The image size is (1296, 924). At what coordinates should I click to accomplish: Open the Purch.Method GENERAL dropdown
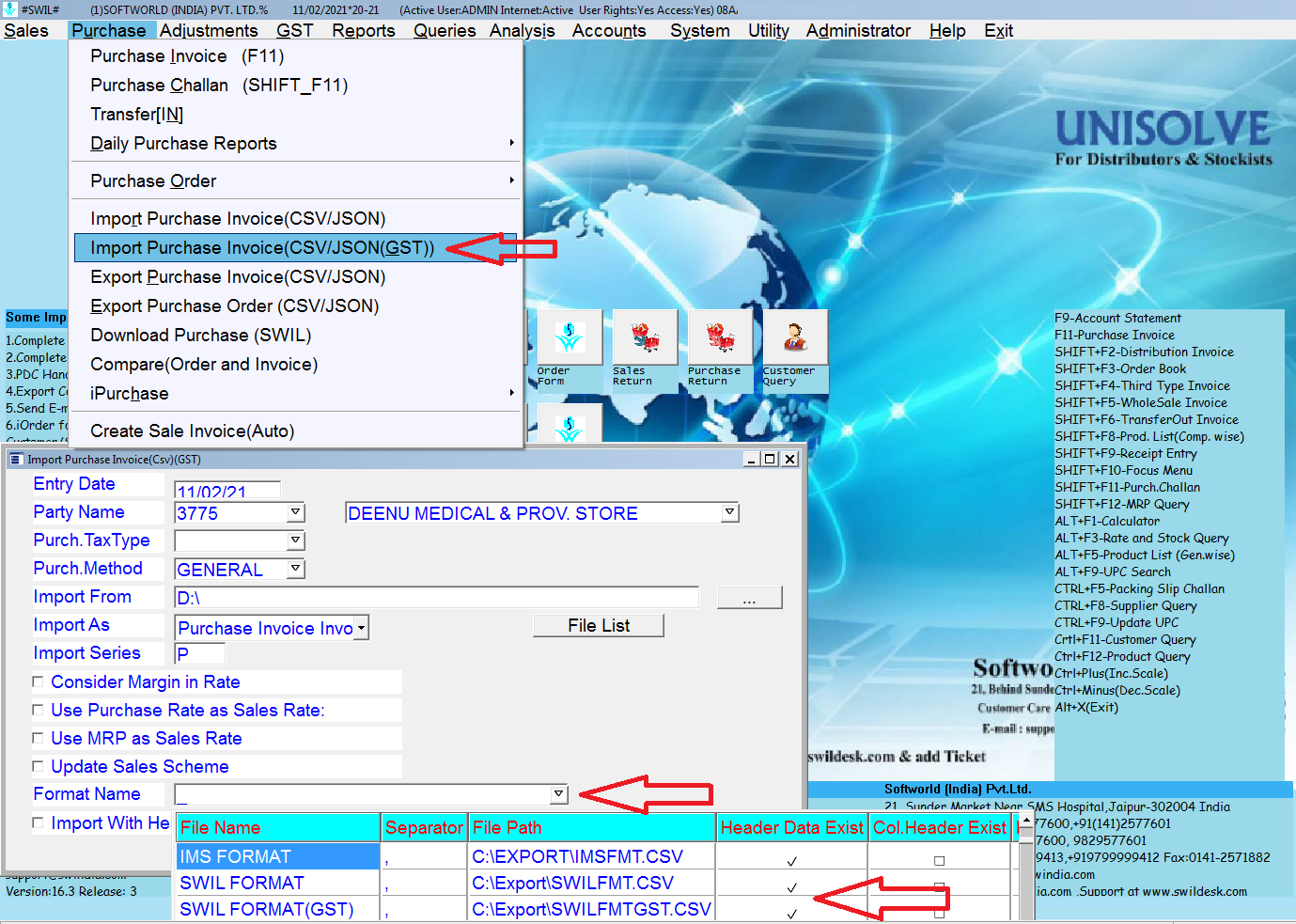pyautogui.click(x=296, y=569)
